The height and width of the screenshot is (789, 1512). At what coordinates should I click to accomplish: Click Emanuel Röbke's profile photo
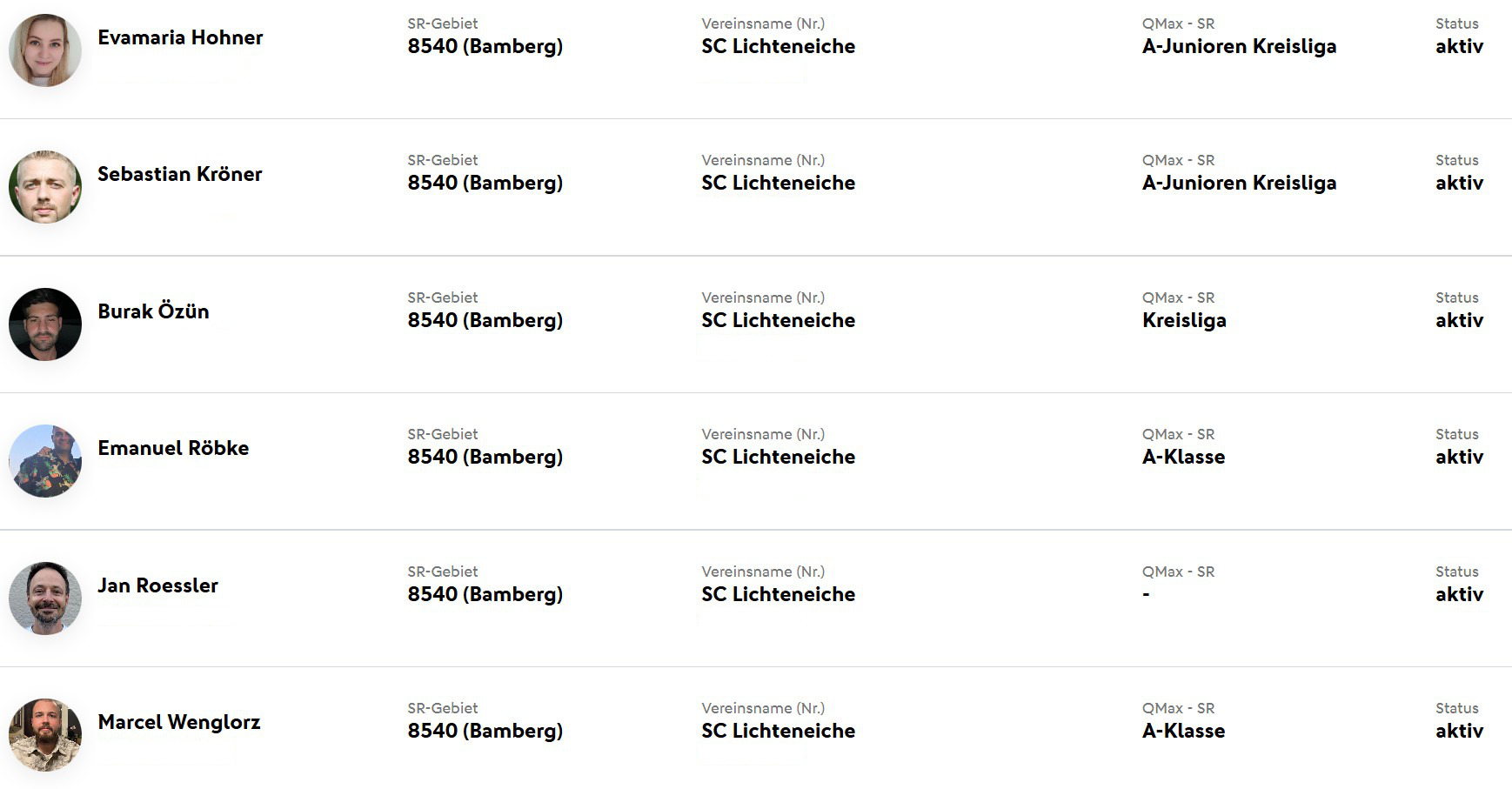45,461
